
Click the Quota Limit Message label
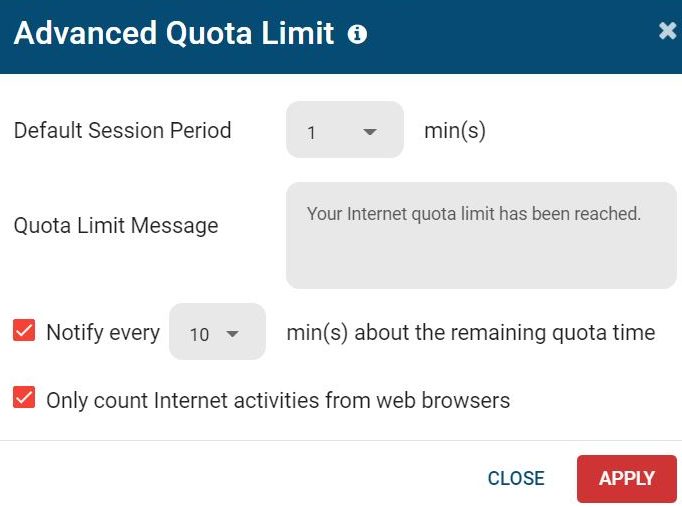[x=116, y=226]
